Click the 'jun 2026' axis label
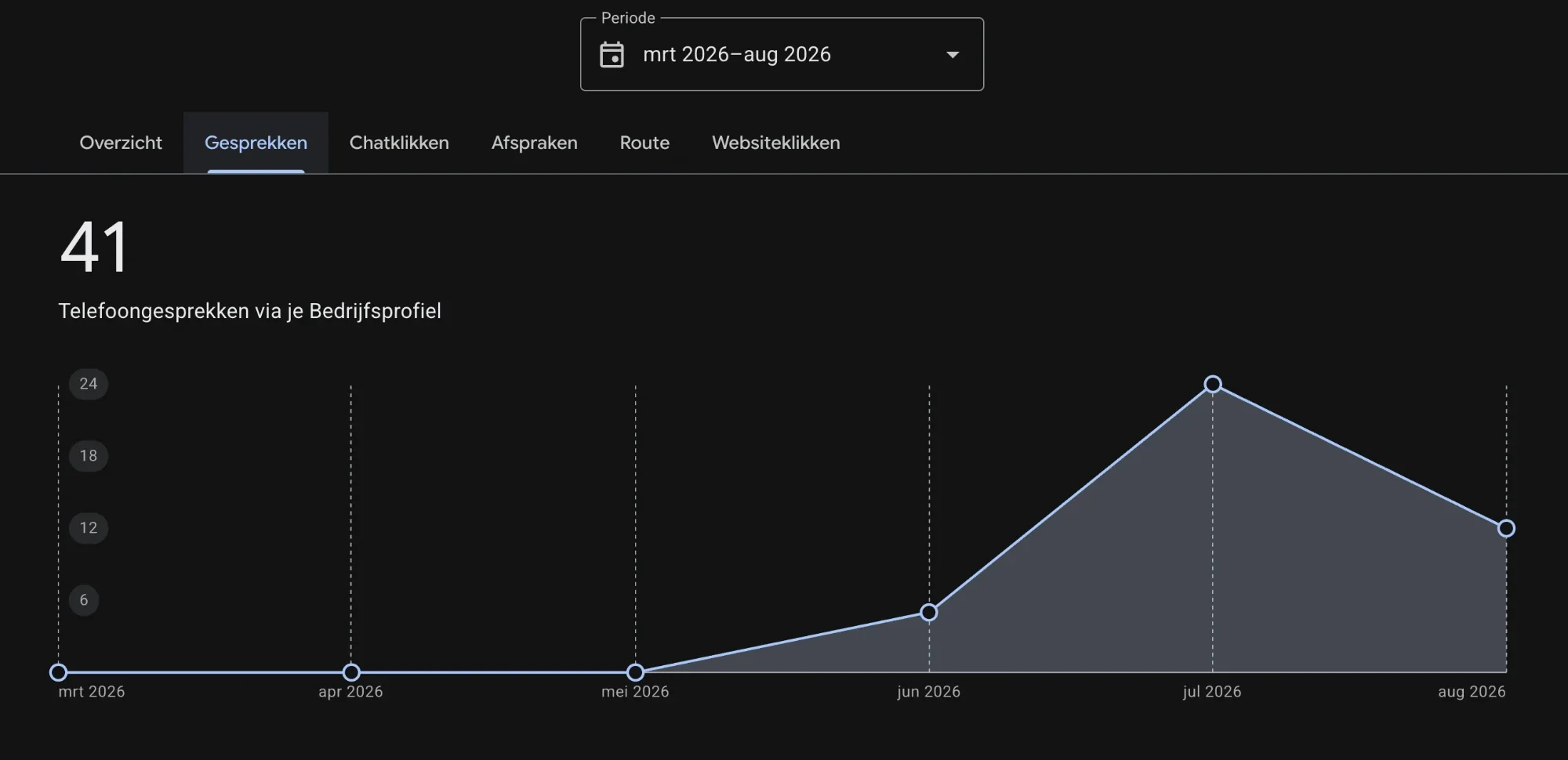This screenshot has height=760, width=1568. (929, 692)
